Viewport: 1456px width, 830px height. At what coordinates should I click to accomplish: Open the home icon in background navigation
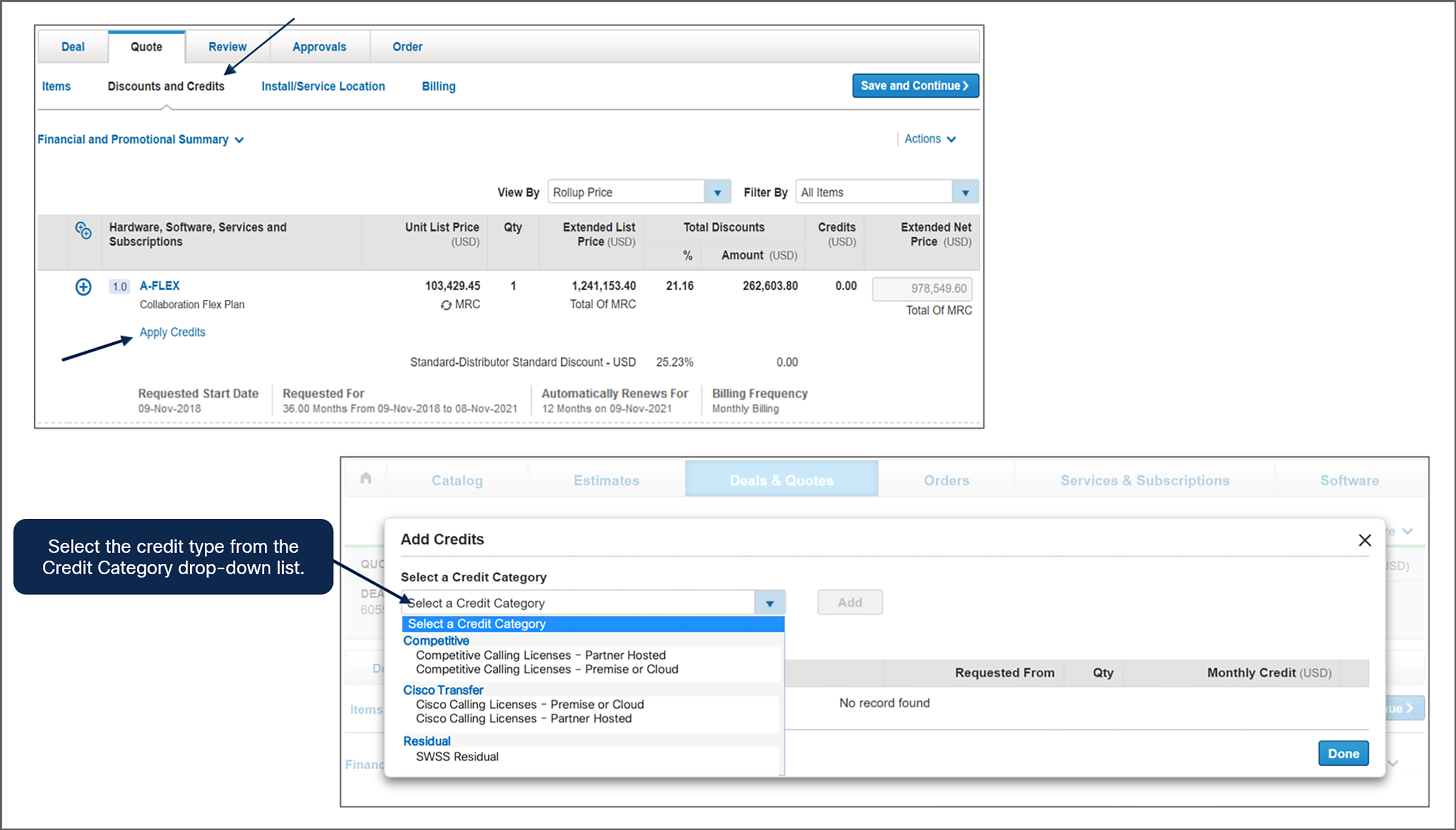[366, 478]
